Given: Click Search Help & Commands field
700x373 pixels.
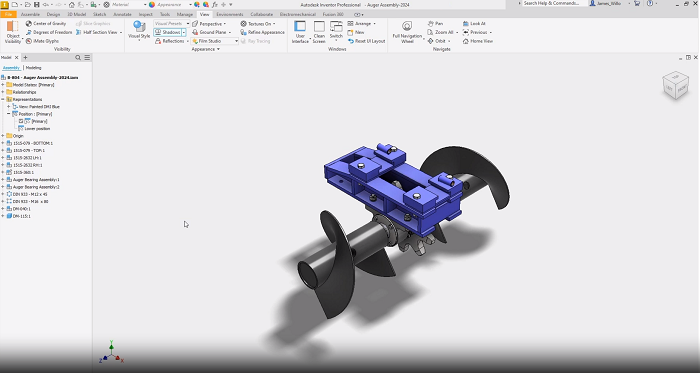Looking at the screenshot, I should coord(551,3).
